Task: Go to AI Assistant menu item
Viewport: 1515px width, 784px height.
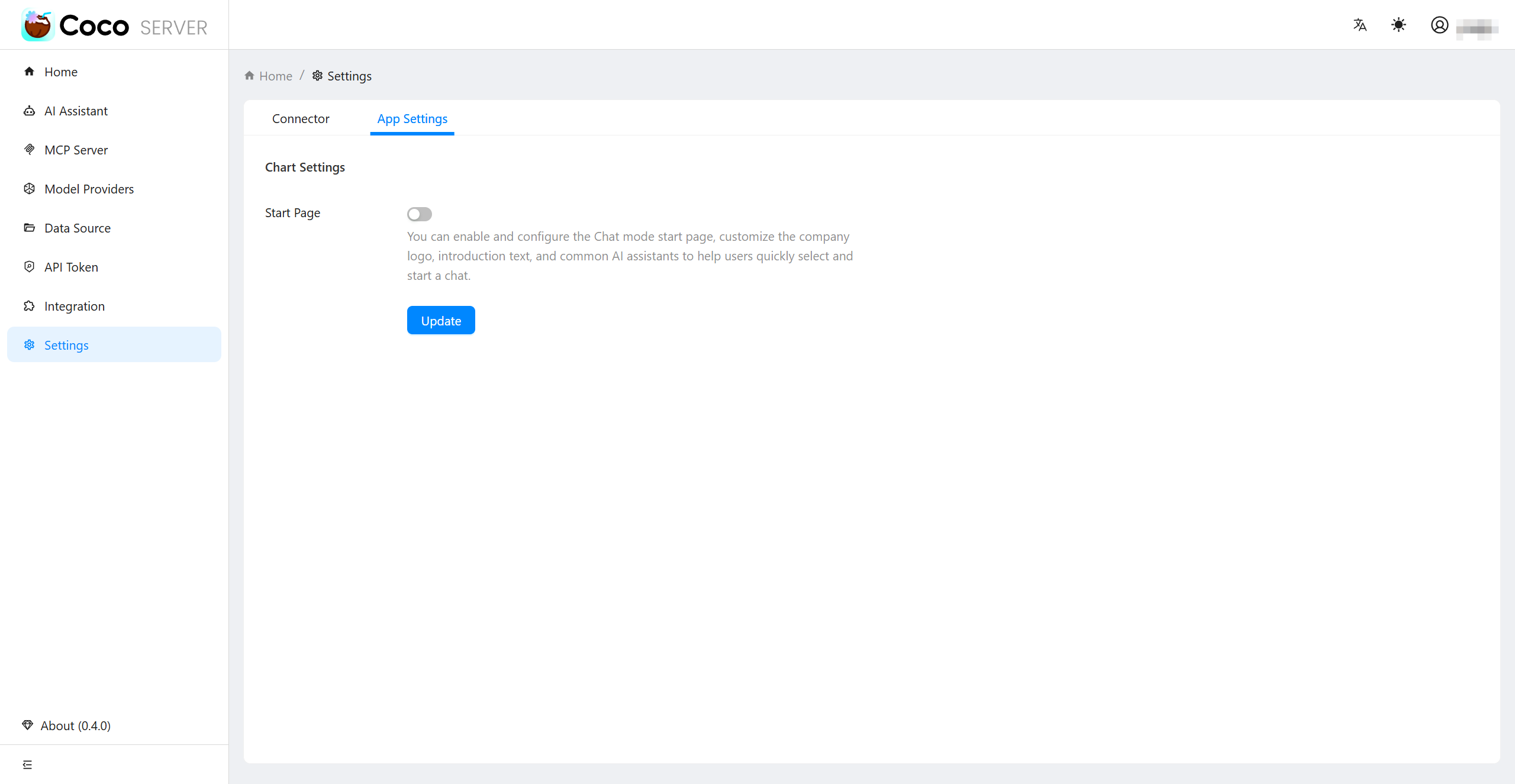Action: (x=114, y=111)
